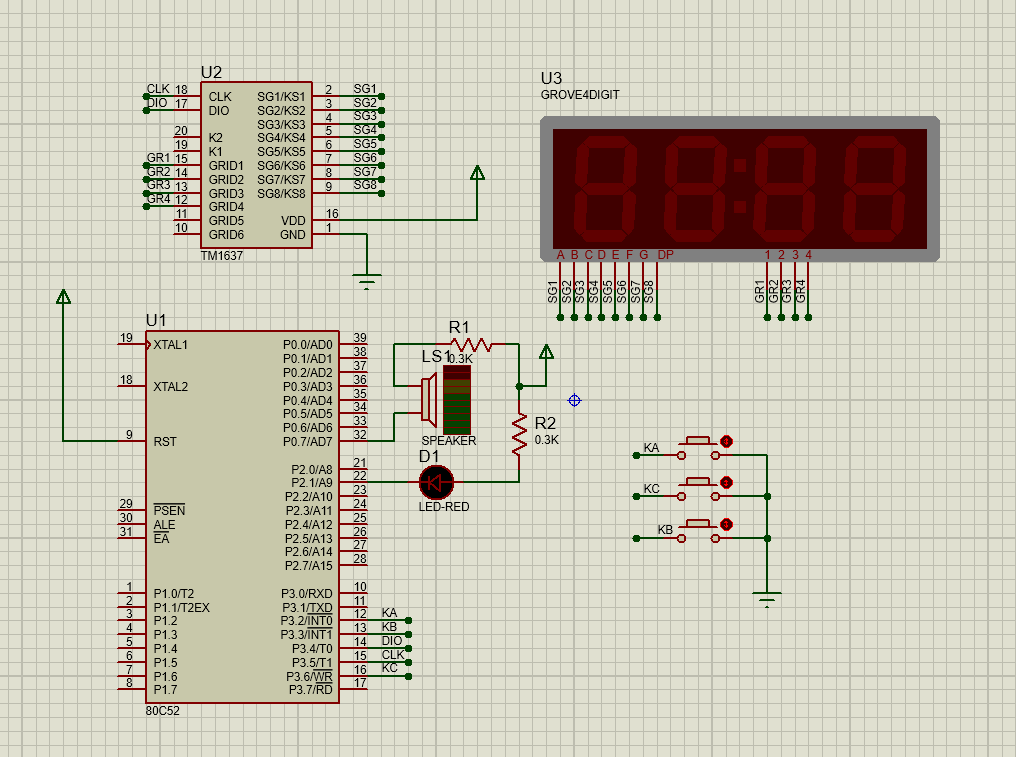This screenshot has width=1016, height=757.
Task: Select the vertical resistor R2
Action: [519, 433]
